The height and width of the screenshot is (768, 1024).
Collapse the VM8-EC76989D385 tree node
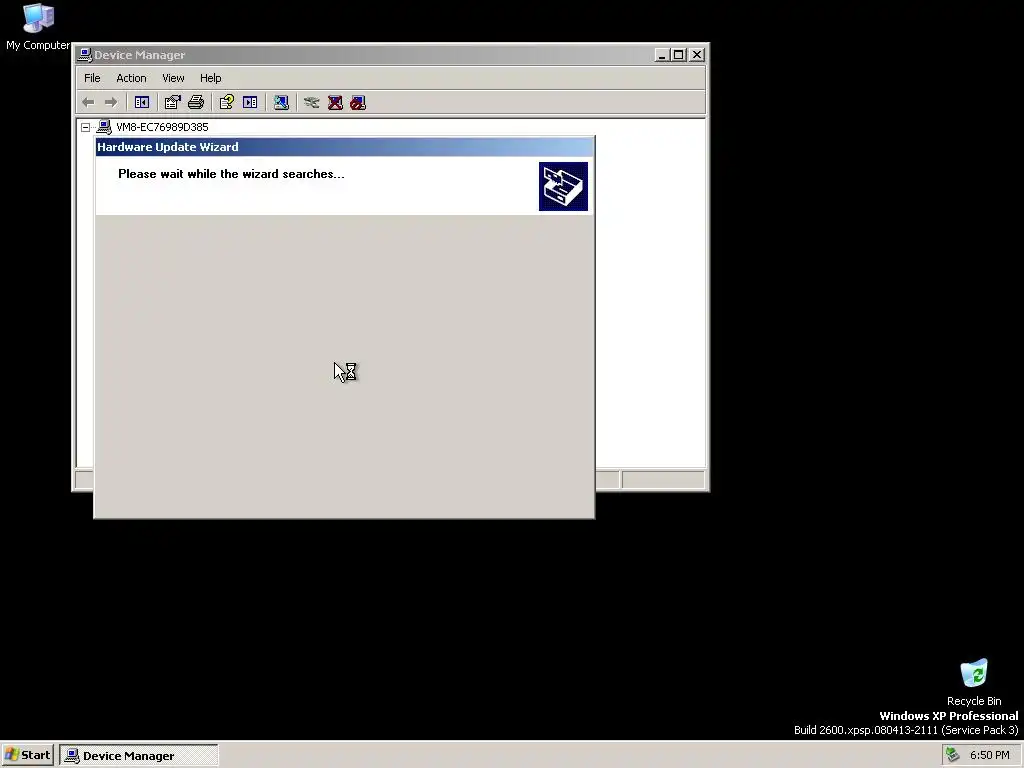pos(86,127)
